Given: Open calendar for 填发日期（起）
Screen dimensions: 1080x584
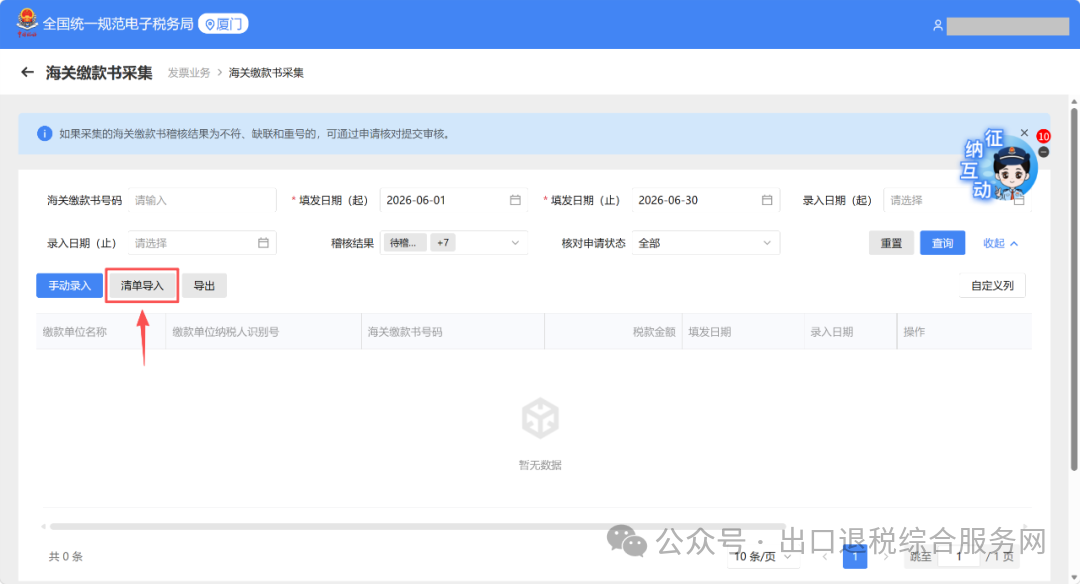Looking at the screenshot, I should pos(515,200).
